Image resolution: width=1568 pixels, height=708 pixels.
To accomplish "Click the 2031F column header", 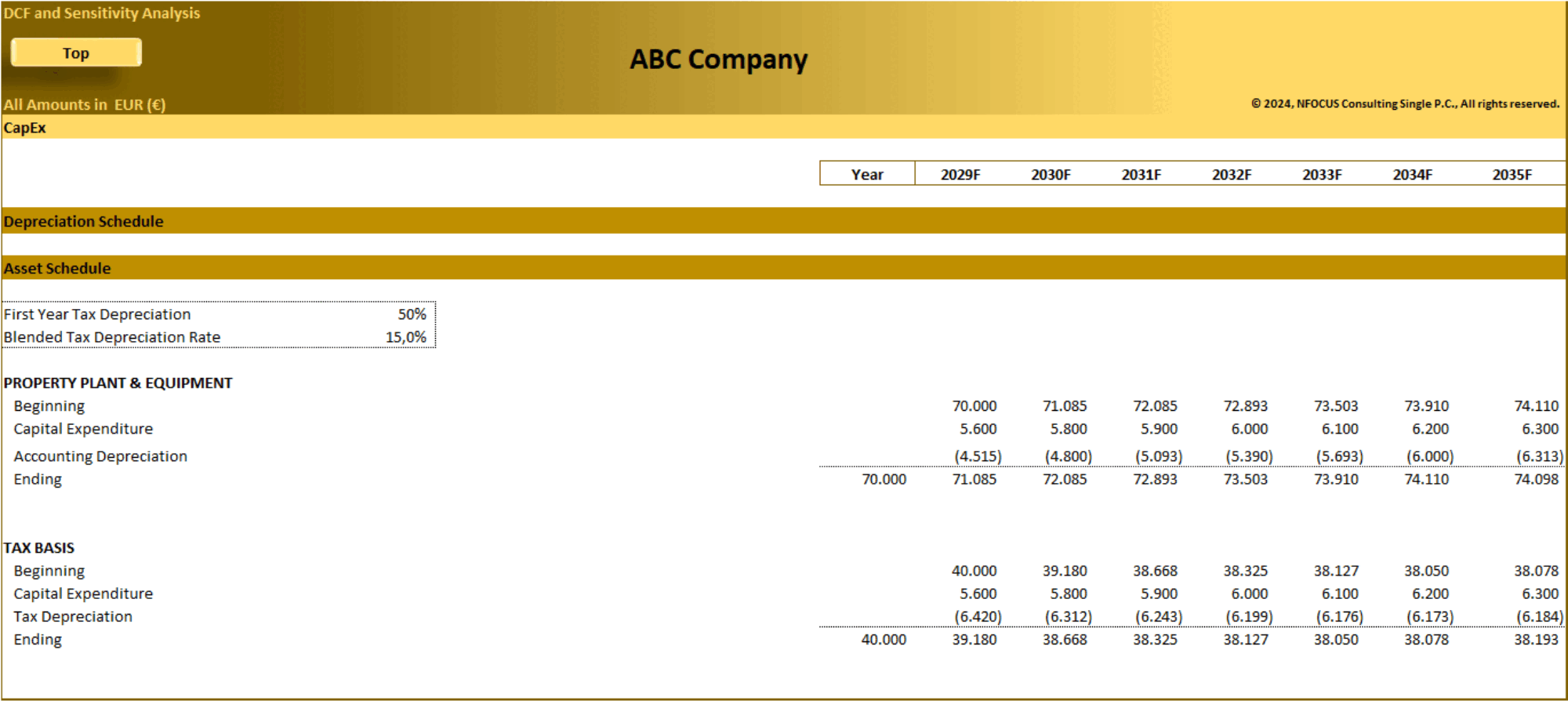I will [1142, 175].
